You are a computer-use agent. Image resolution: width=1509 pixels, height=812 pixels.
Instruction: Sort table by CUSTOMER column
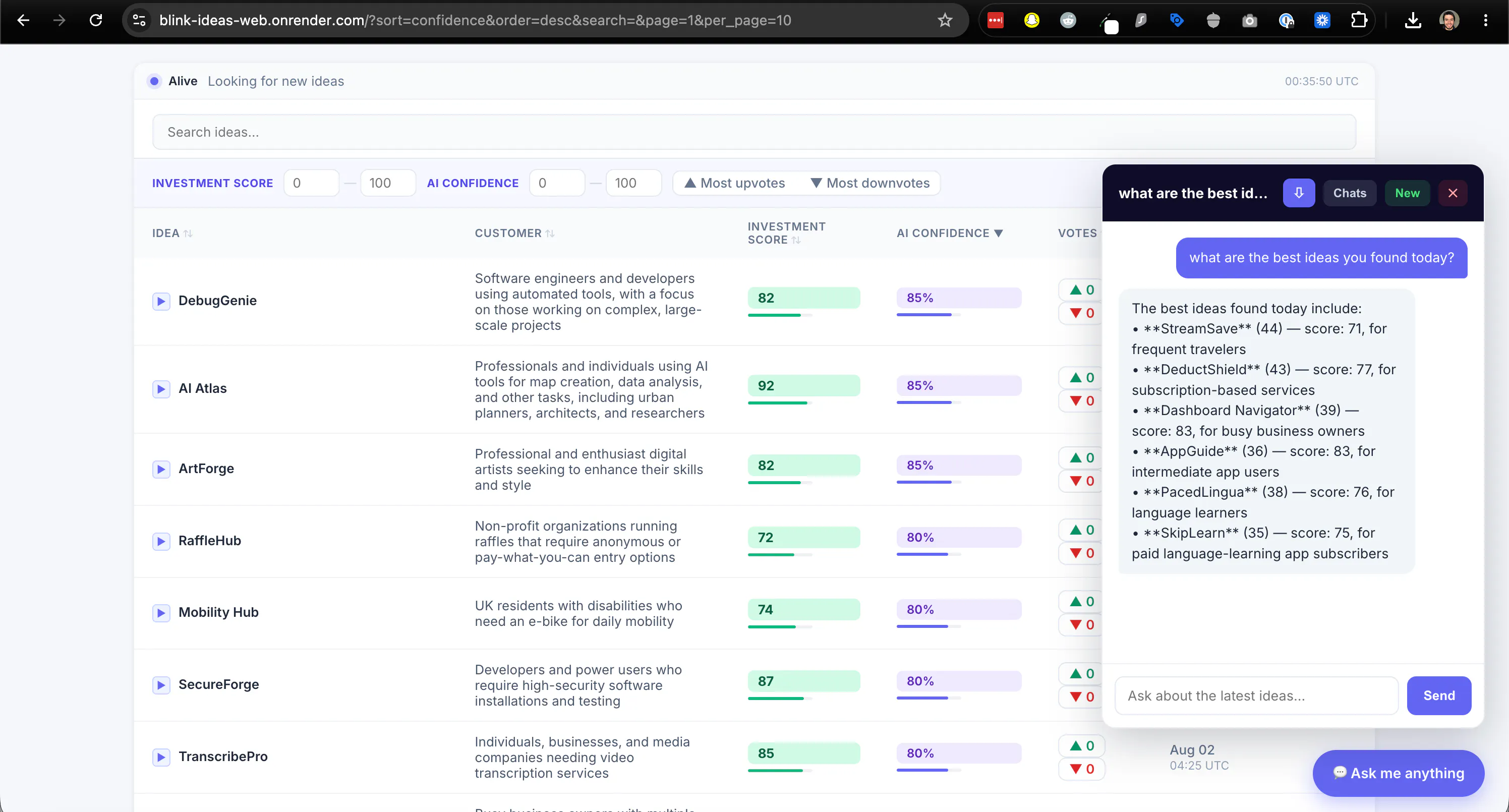coord(514,233)
